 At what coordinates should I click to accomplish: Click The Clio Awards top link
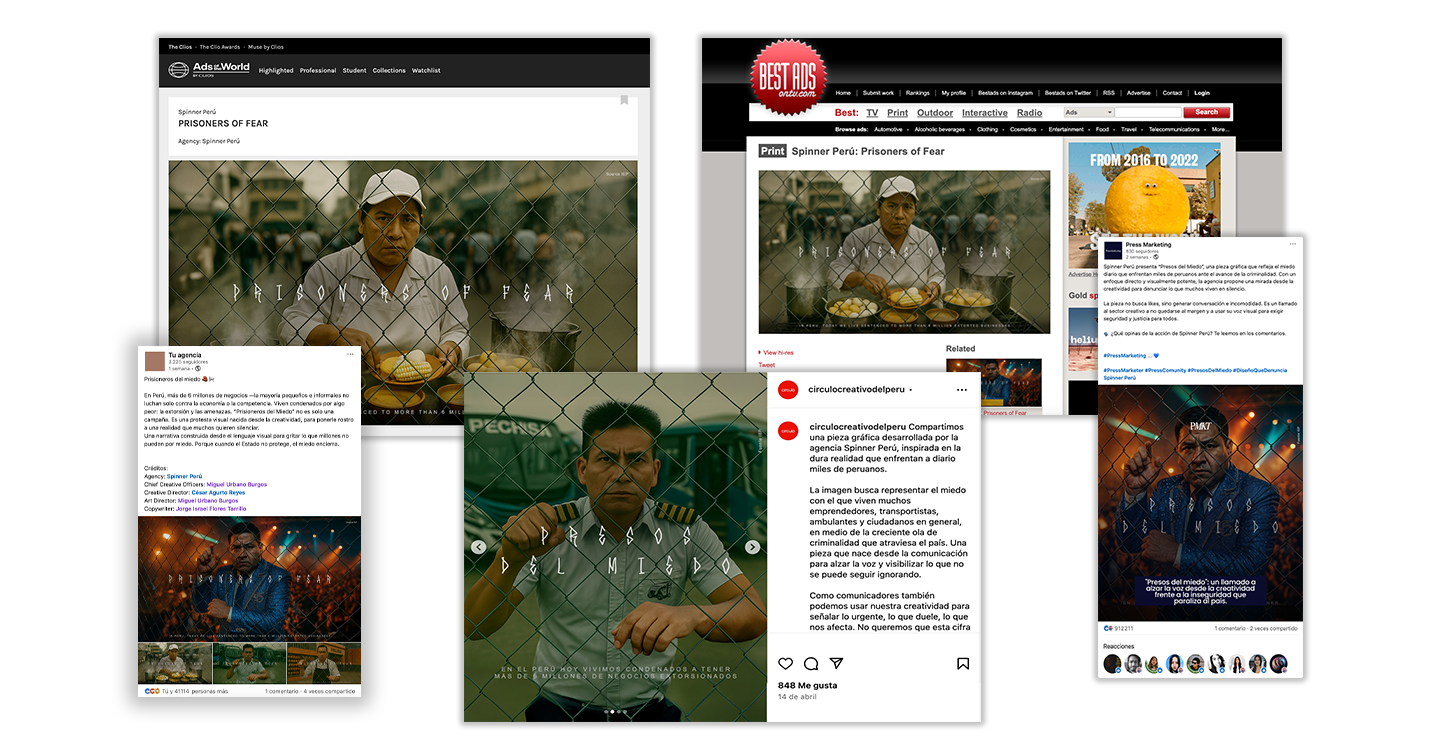tap(219, 47)
